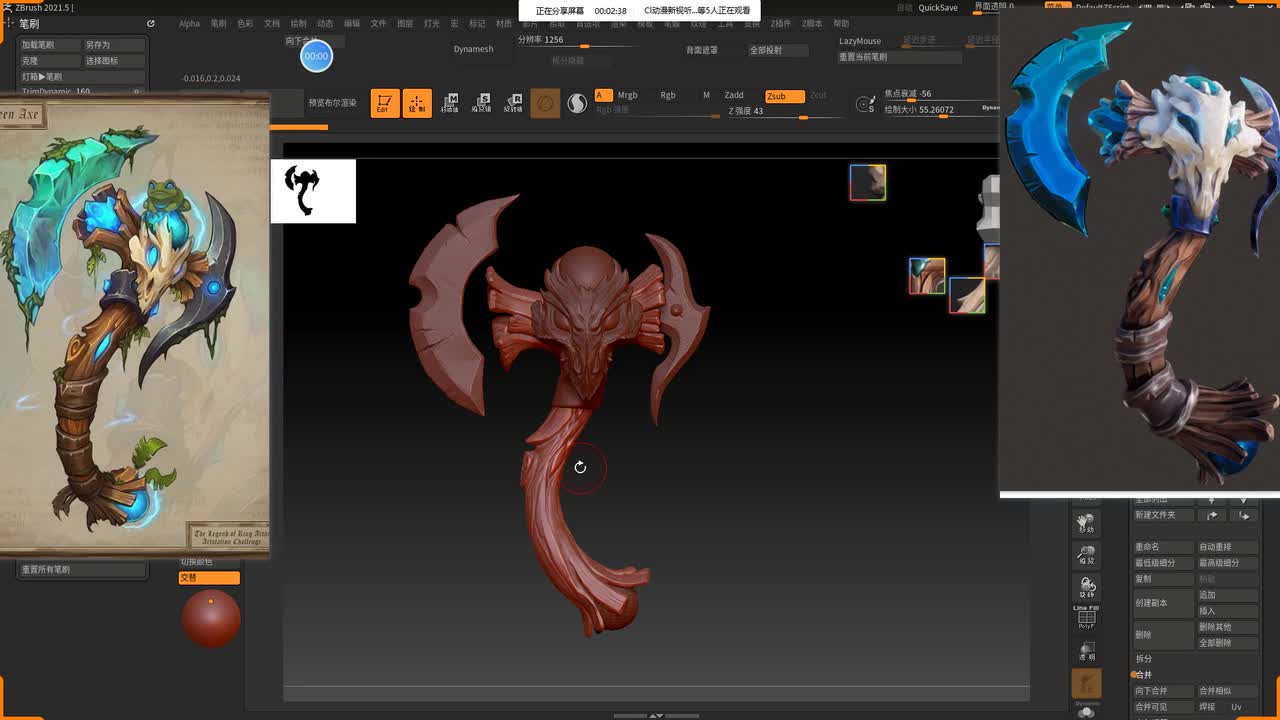Click 另存为 save as button

114,45
